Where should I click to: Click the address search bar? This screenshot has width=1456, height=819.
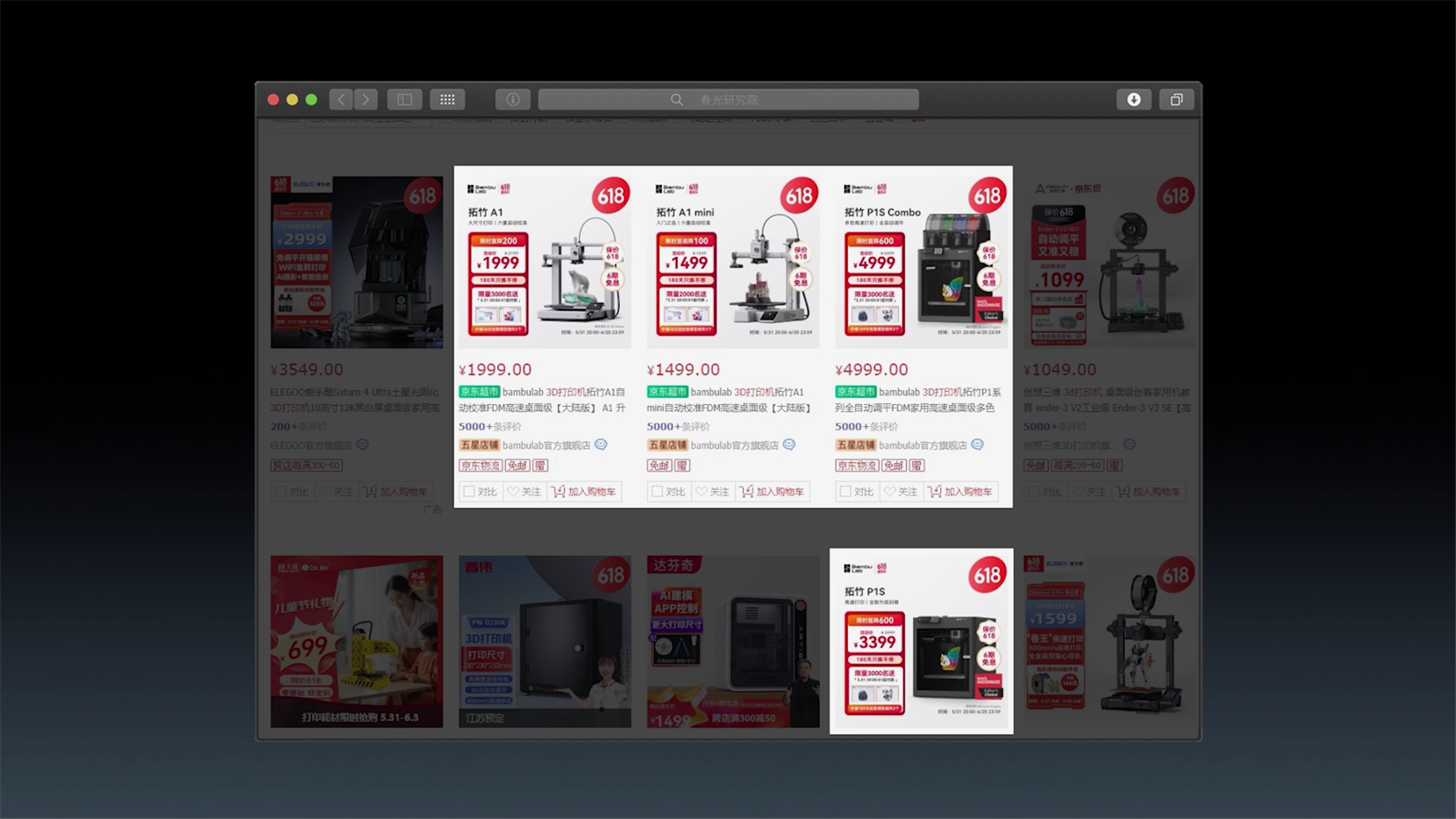pos(728,99)
